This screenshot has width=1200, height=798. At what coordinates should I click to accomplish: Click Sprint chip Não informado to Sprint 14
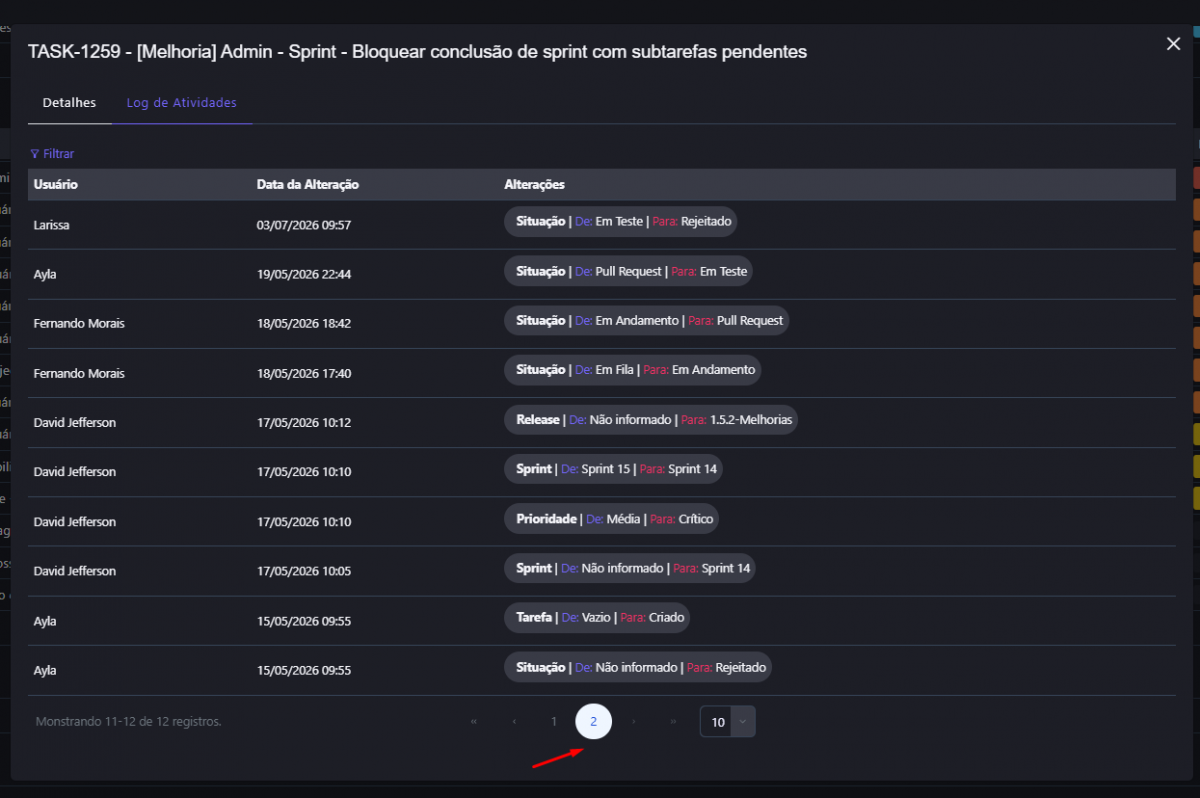pyautogui.click(x=630, y=568)
